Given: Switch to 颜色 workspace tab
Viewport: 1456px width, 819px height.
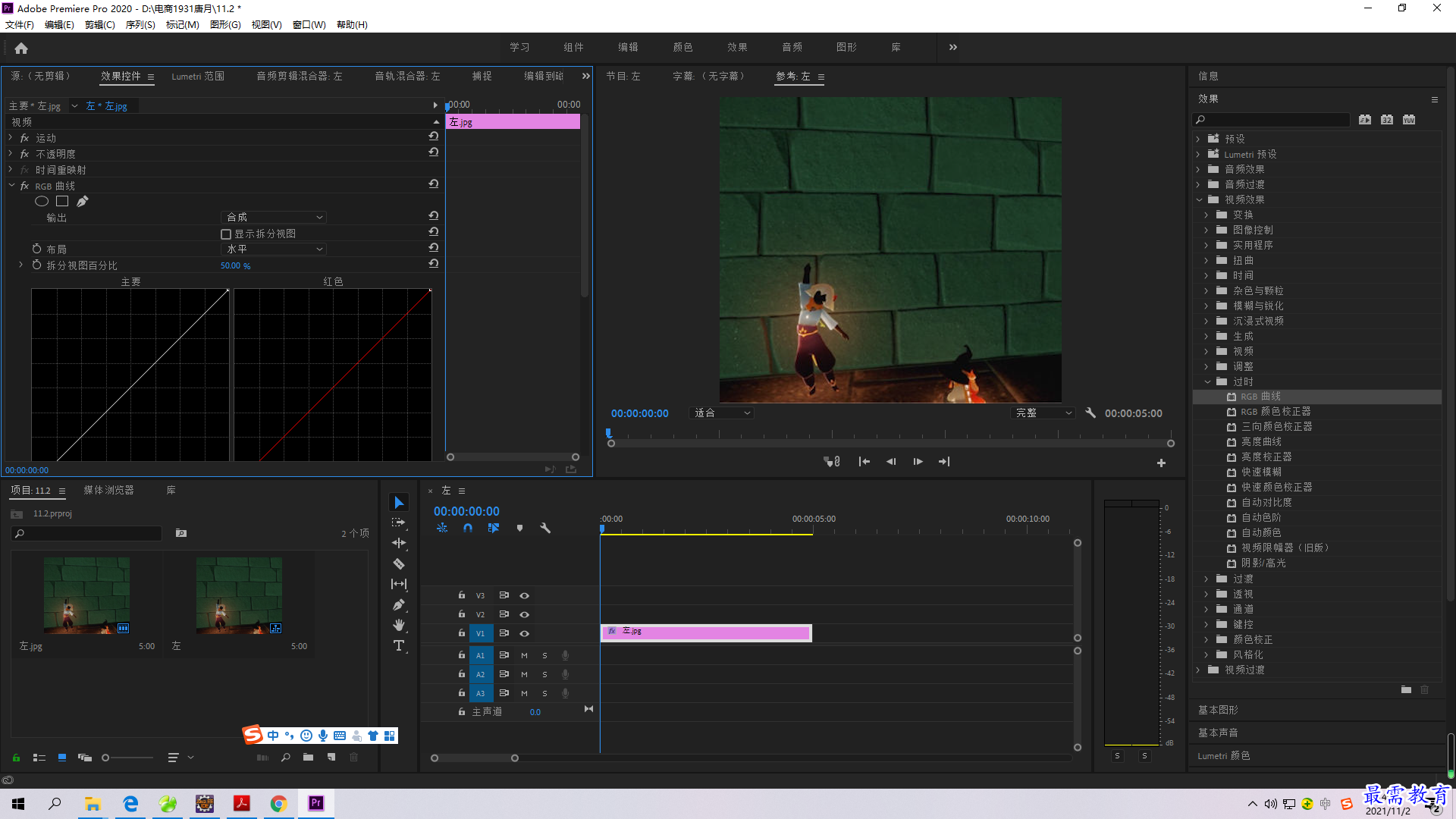Looking at the screenshot, I should pyautogui.click(x=682, y=47).
